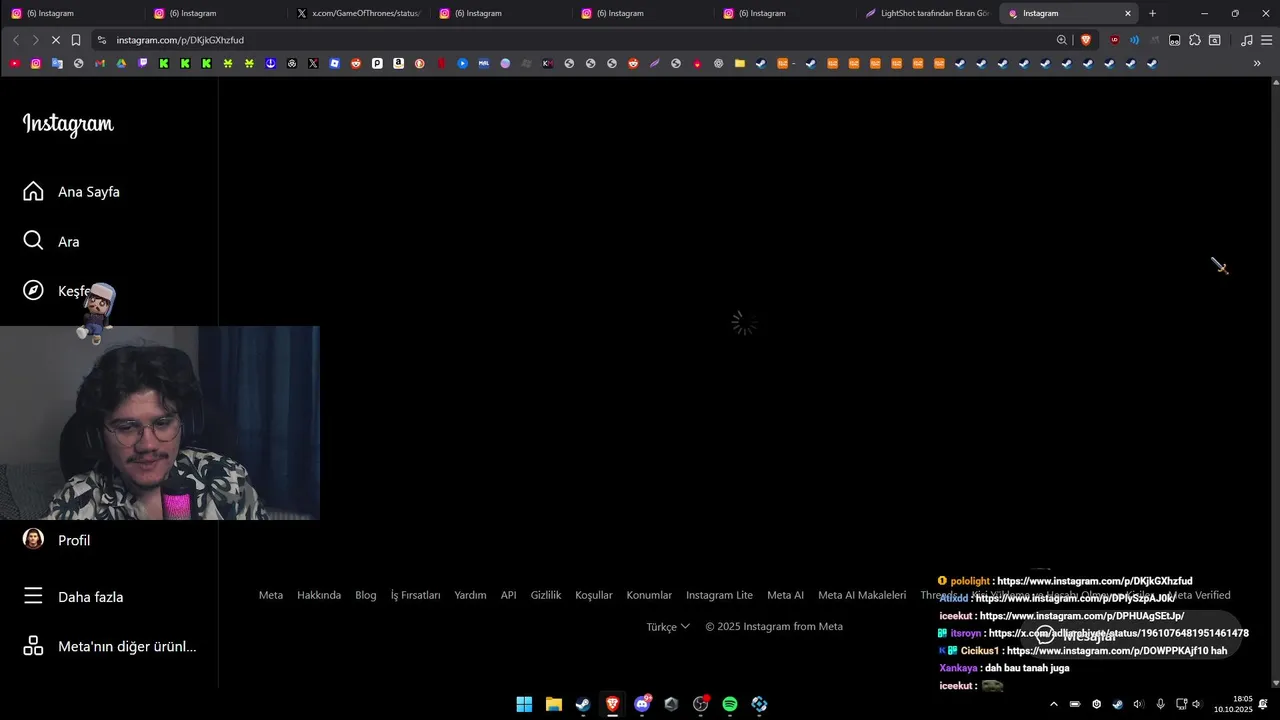View site info icon beside the URL
Viewport: 1280px width, 720px height.
point(101,40)
